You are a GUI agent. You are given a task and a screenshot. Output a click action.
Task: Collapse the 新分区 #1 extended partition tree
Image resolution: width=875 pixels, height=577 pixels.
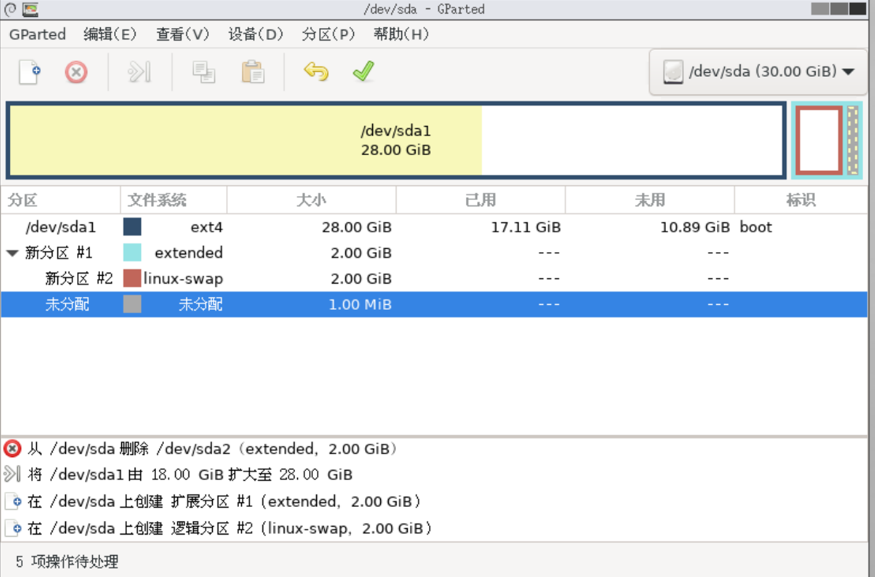12,253
